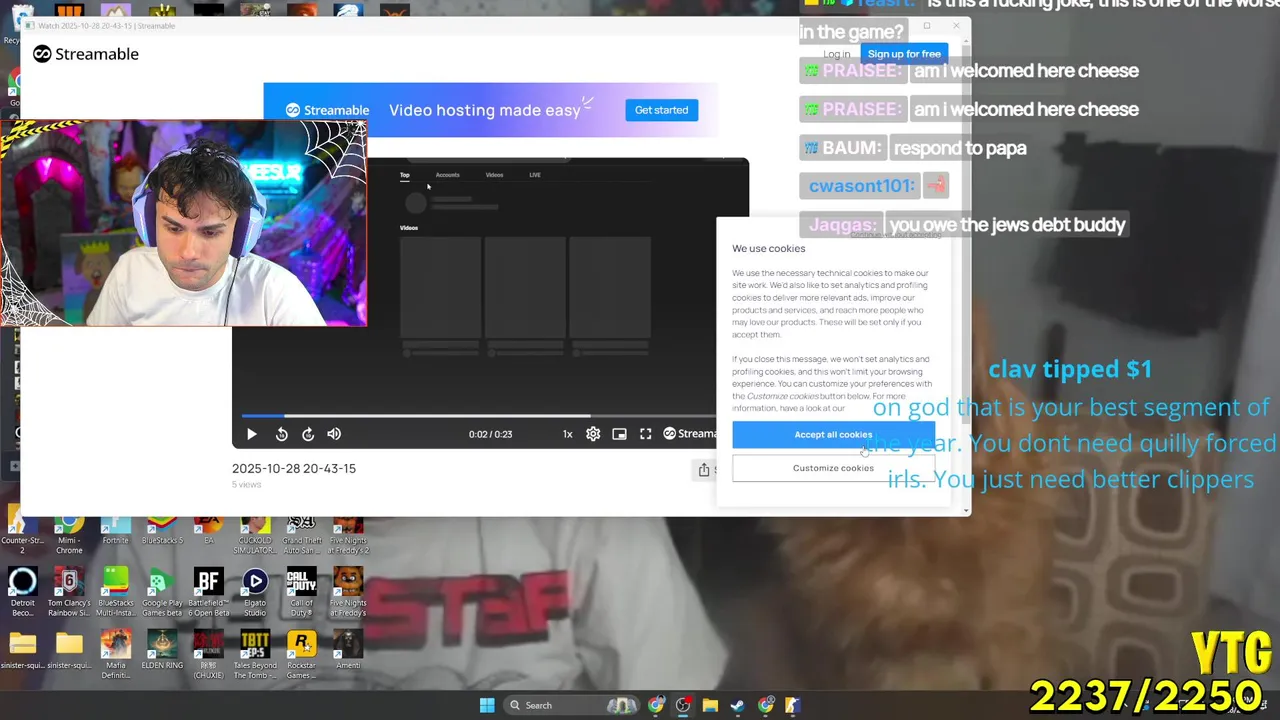Select Top tab in the video
The width and height of the screenshot is (1280, 720).
405,175
